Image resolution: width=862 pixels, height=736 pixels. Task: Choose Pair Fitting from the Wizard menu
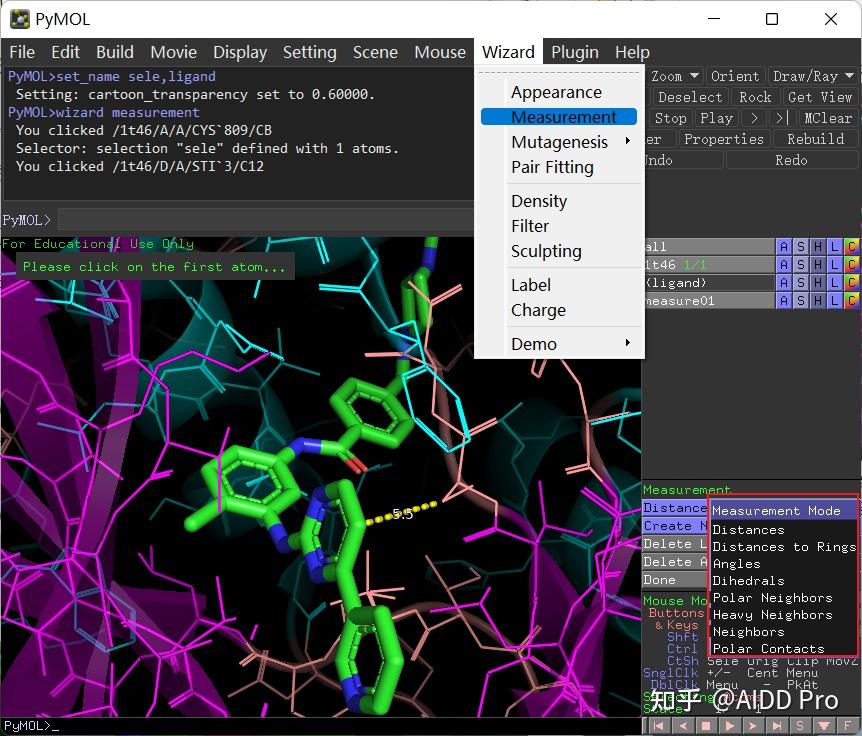click(x=552, y=167)
